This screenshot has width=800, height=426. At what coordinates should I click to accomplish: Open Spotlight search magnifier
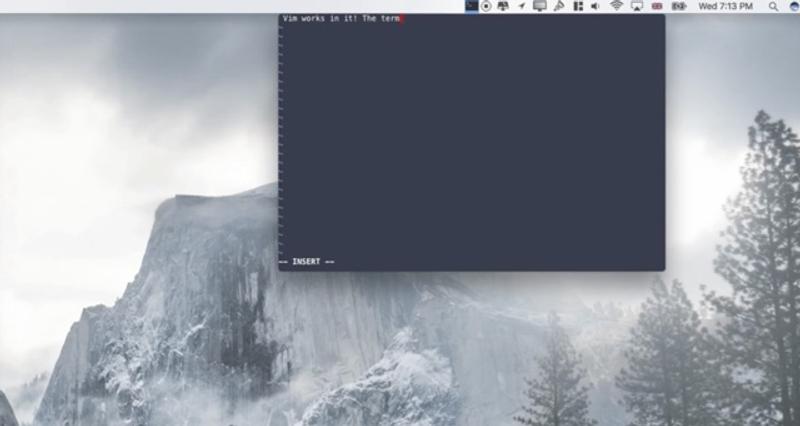click(773, 6)
